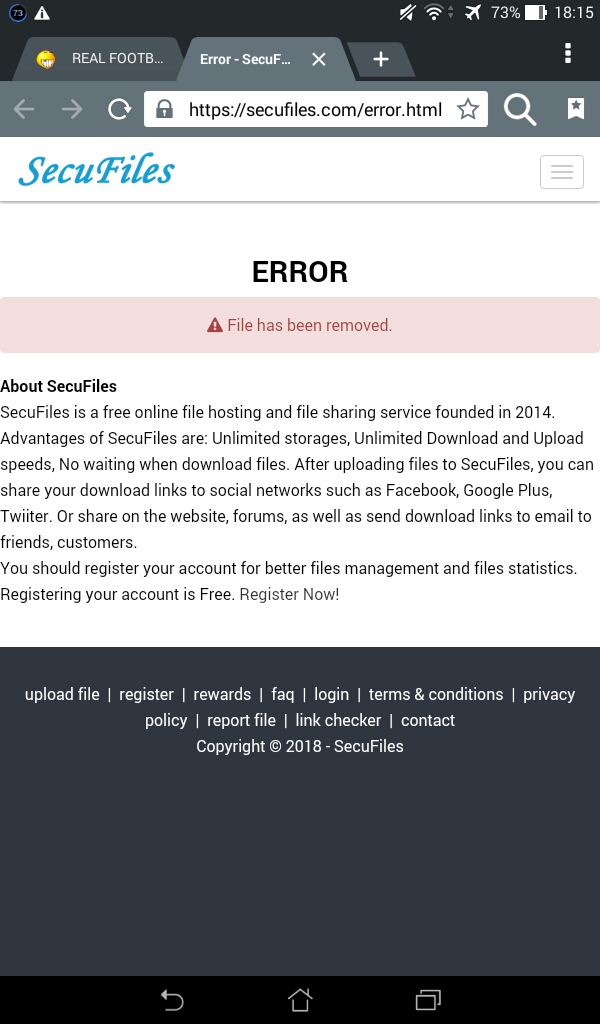The image size is (600, 1024).
Task: Open the upload file footer link
Action: [x=62, y=694]
